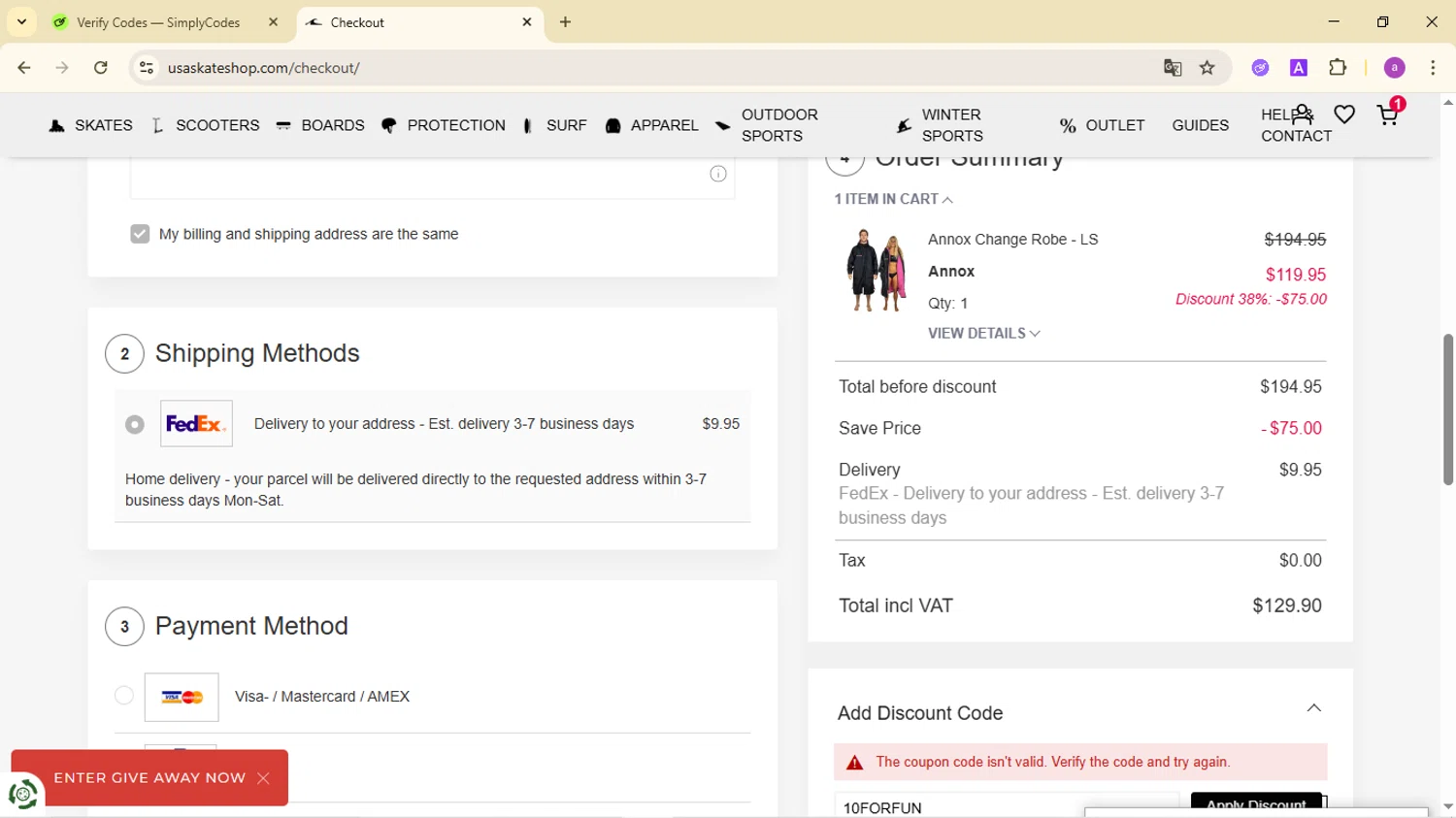Click the translate page icon
Viewport: 1456px width, 818px height.
point(1173,68)
